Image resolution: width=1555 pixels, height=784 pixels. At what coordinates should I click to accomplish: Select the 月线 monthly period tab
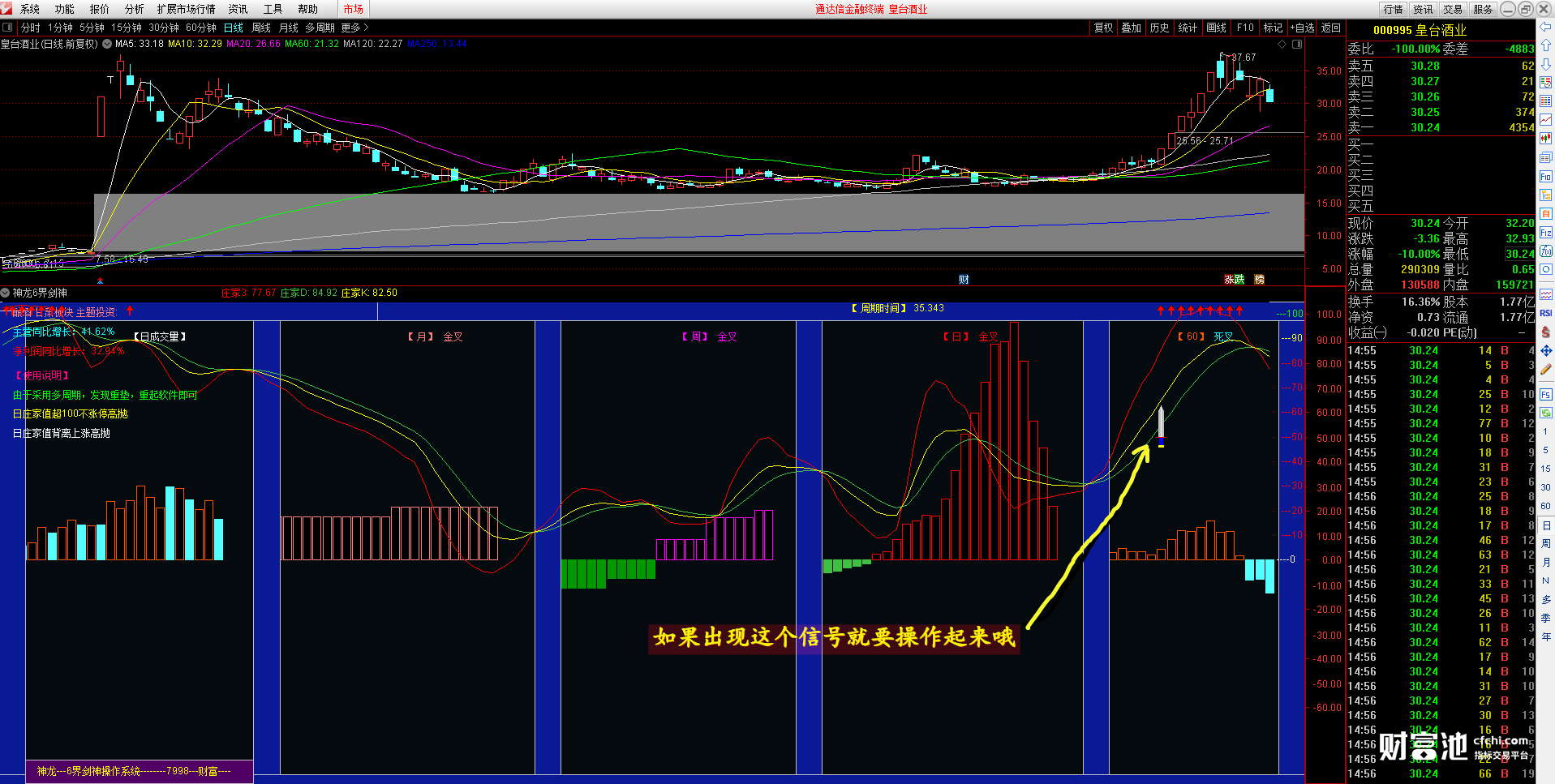(289, 28)
